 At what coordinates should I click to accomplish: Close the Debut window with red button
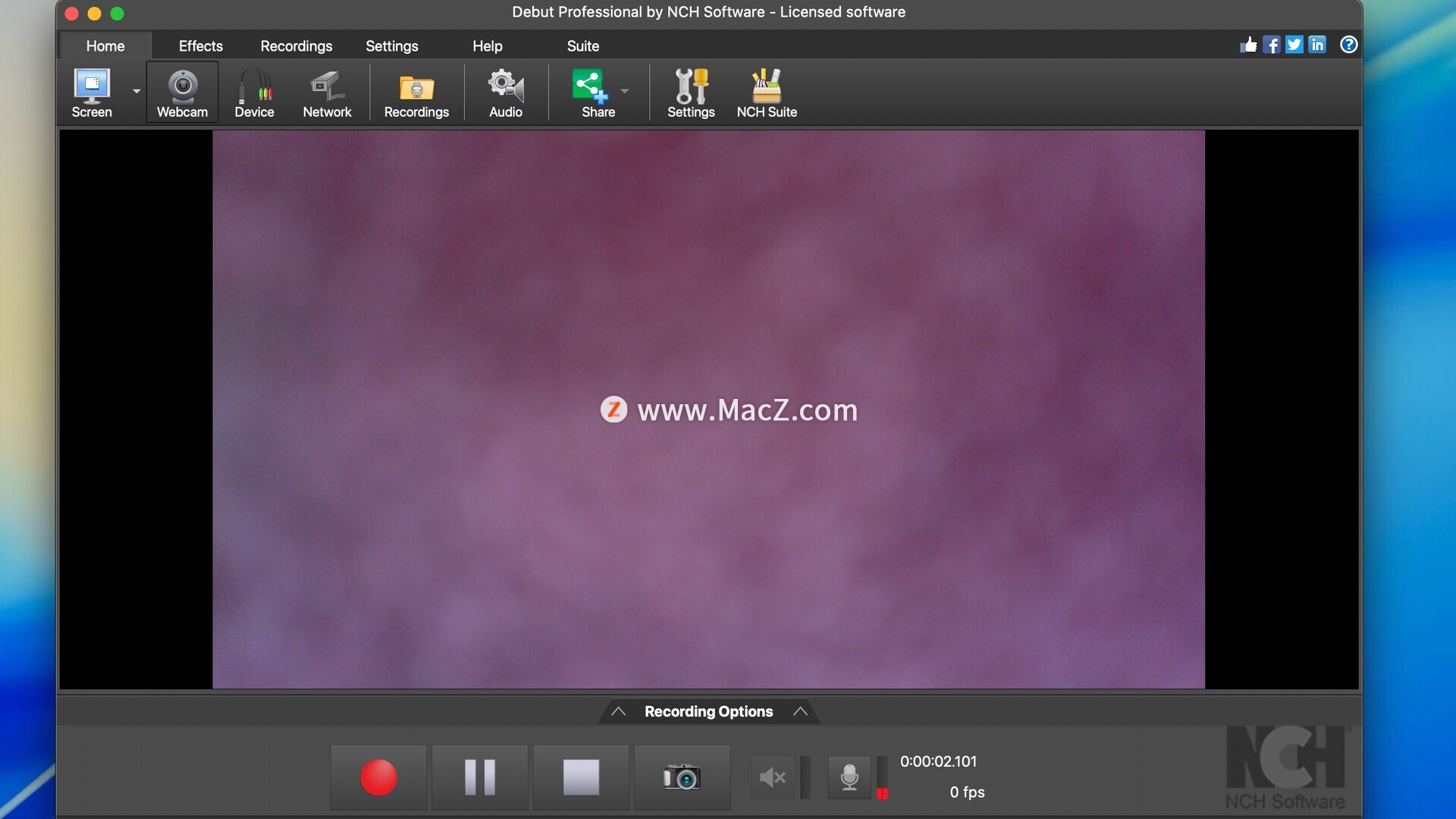(x=72, y=13)
